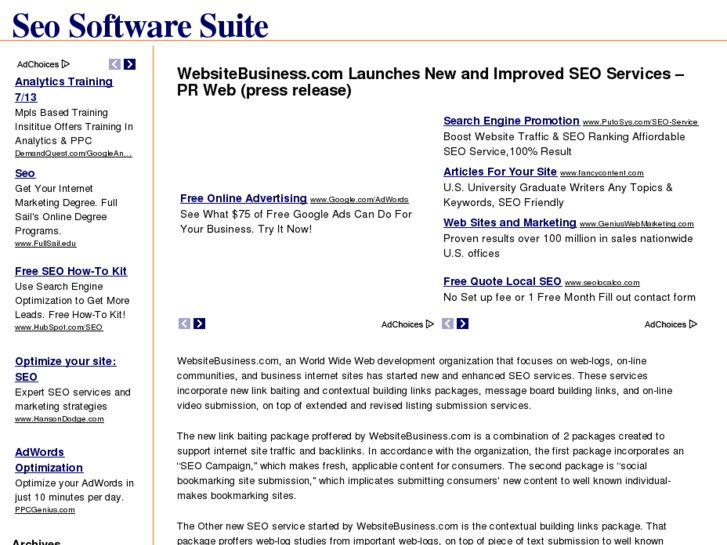The width and height of the screenshot is (727, 545).
Task: Open Articles For Your Site link
Action: point(500,172)
